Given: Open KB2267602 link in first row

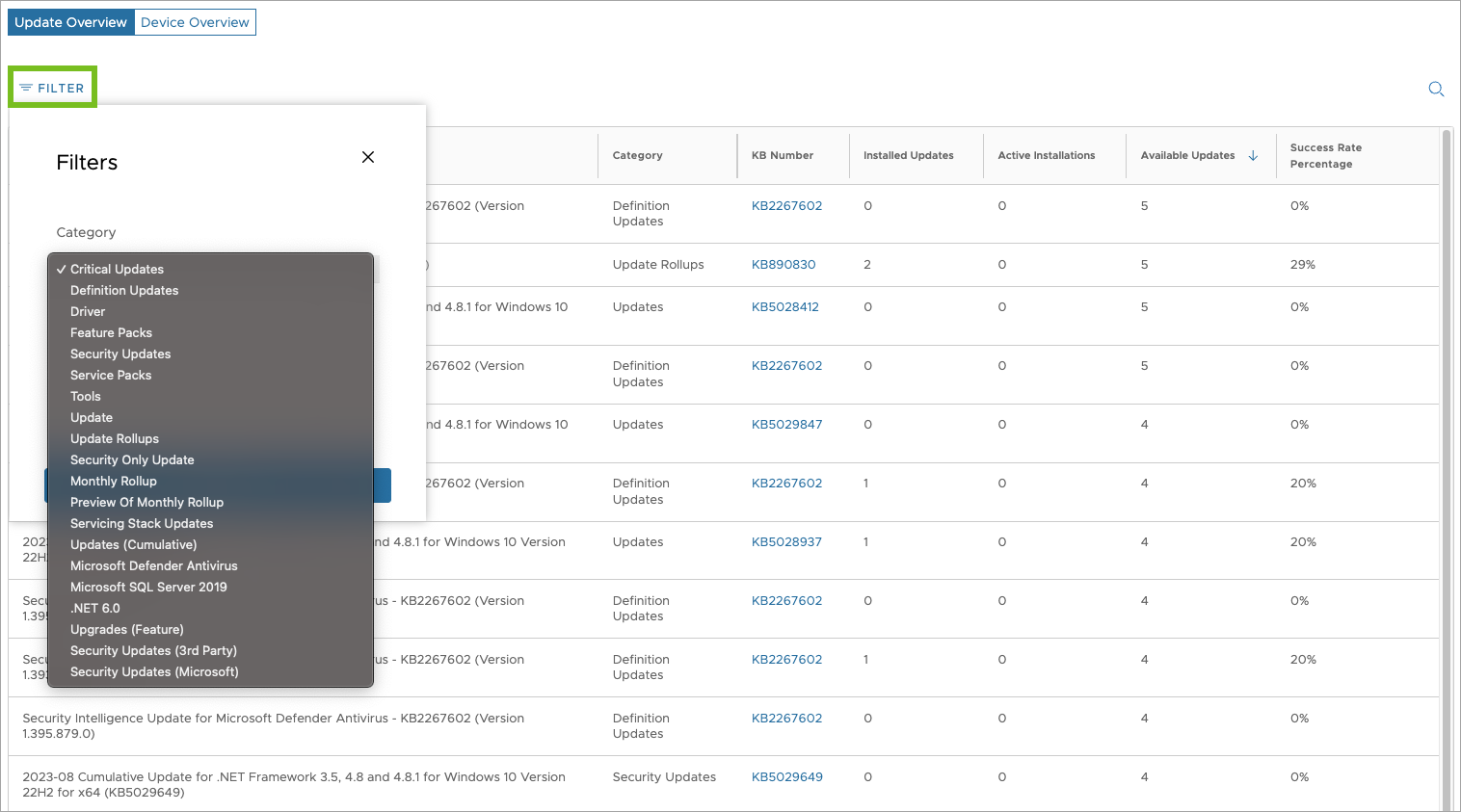Looking at the screenshot, I should [787, 205].
